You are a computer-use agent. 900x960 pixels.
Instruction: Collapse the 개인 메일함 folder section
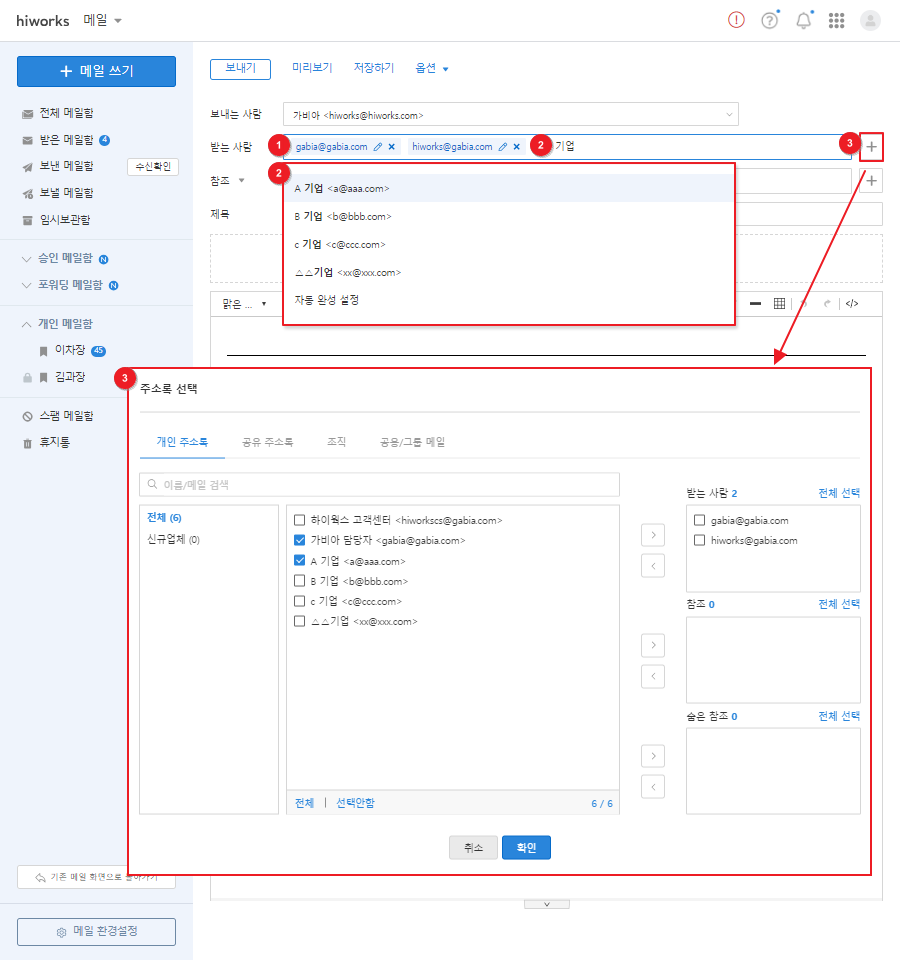click(26, 324)
